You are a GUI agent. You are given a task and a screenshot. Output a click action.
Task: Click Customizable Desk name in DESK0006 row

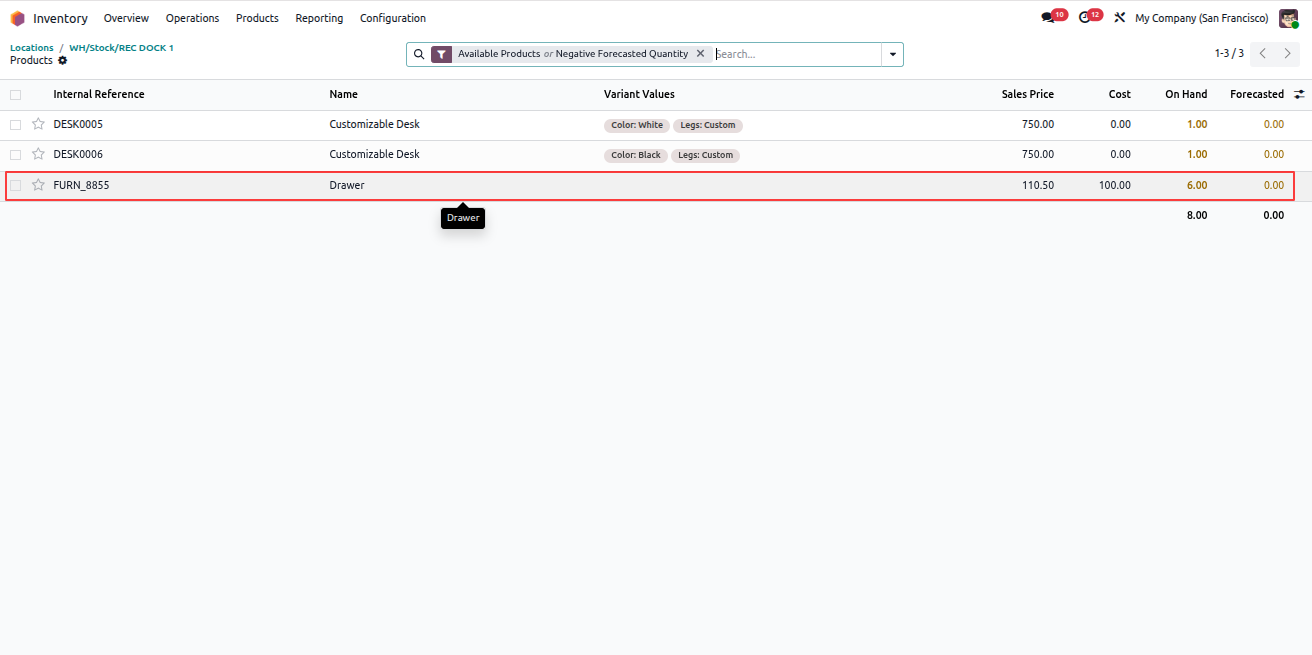(374, 154)
